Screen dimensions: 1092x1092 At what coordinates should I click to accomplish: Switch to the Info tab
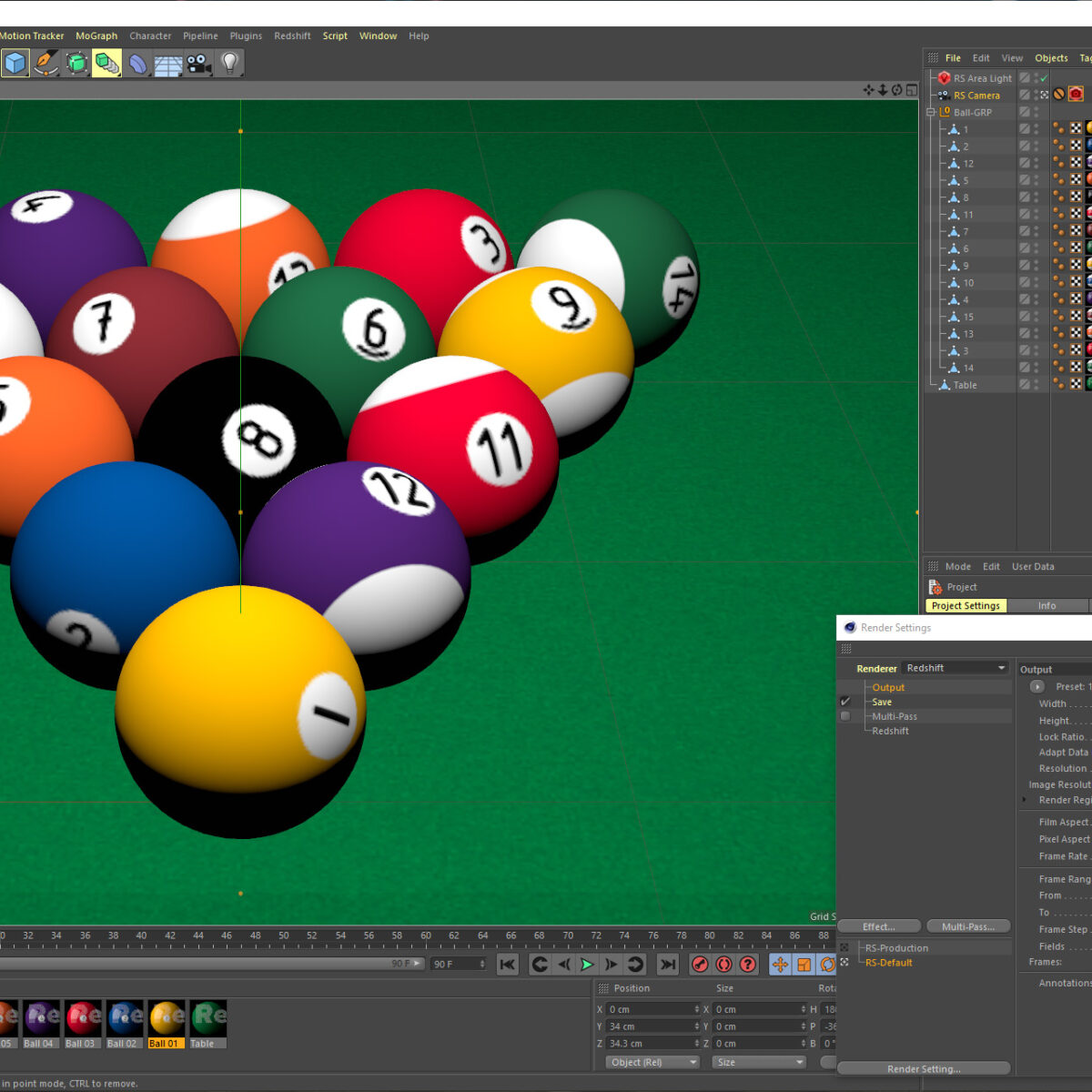[1046, 605]
